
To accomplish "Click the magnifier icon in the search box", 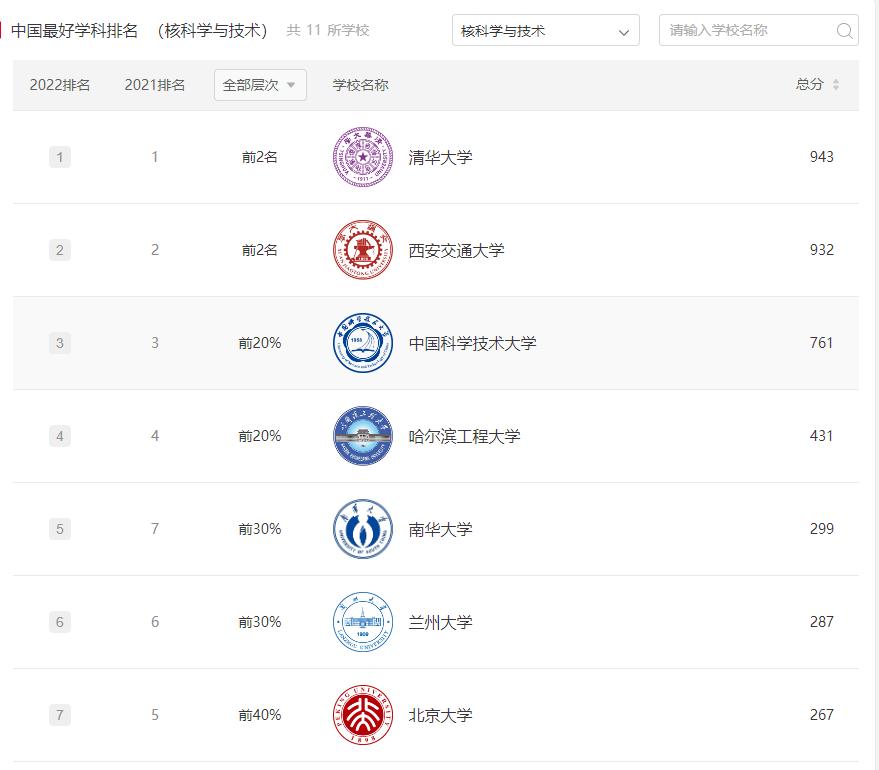I will coord(845,30).
